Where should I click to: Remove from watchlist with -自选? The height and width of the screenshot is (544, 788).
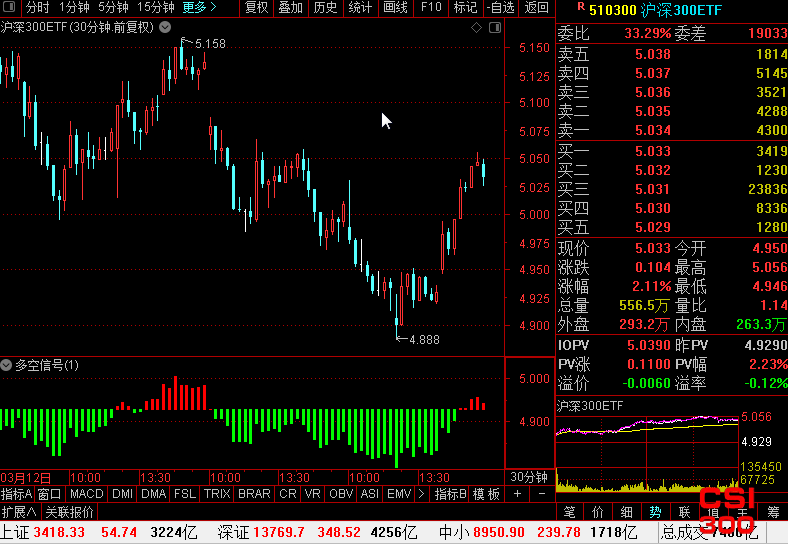tap(501, 7)
